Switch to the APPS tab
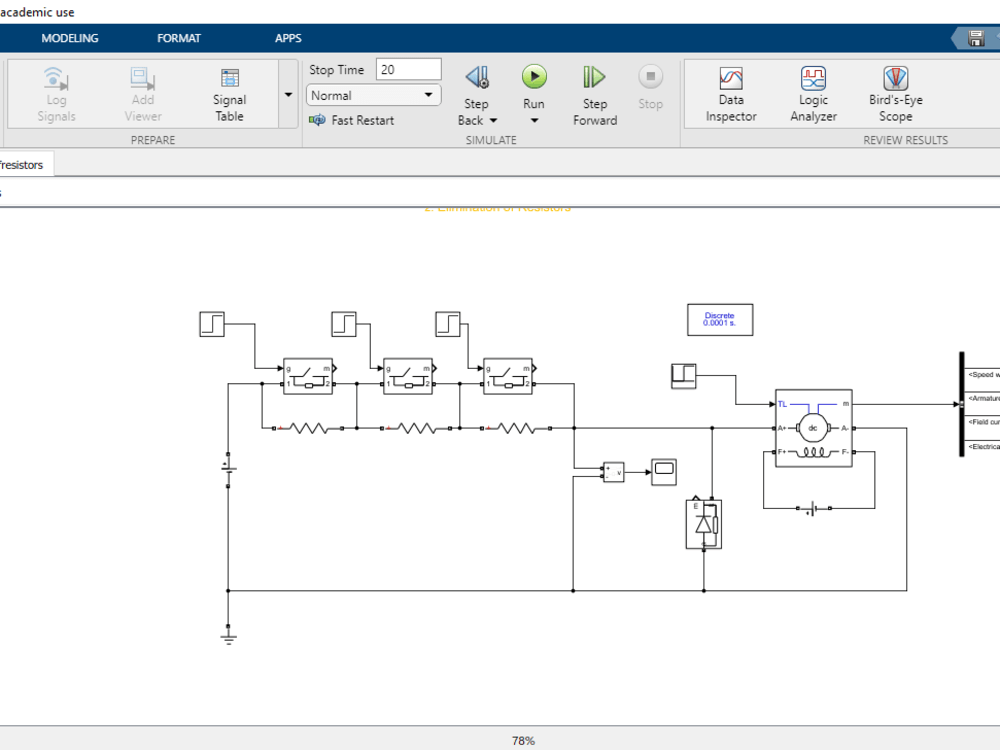 pyautogui.click(x=288, y=38)
